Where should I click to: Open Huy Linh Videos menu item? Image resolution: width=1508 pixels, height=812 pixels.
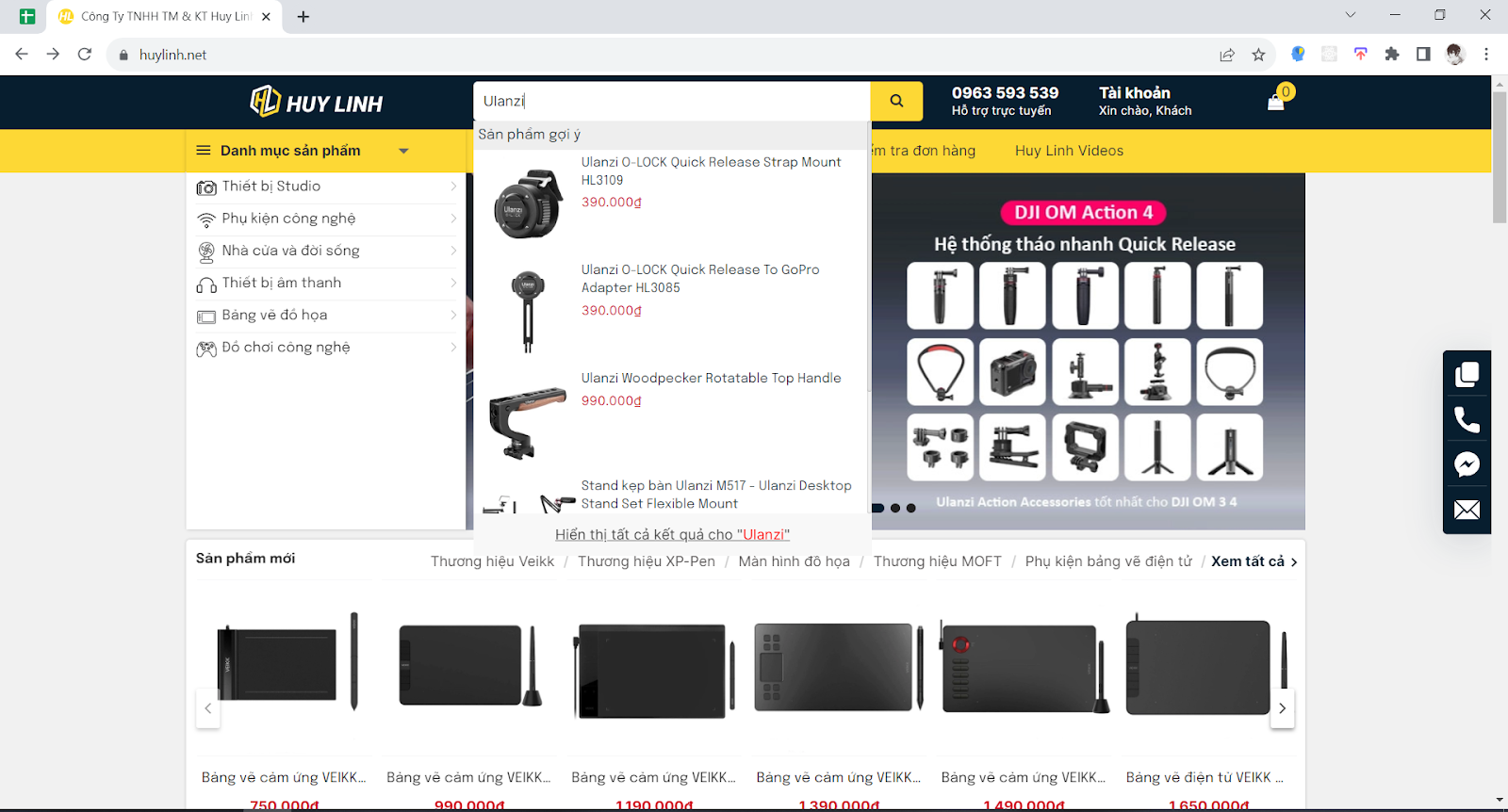point(1069,151)
